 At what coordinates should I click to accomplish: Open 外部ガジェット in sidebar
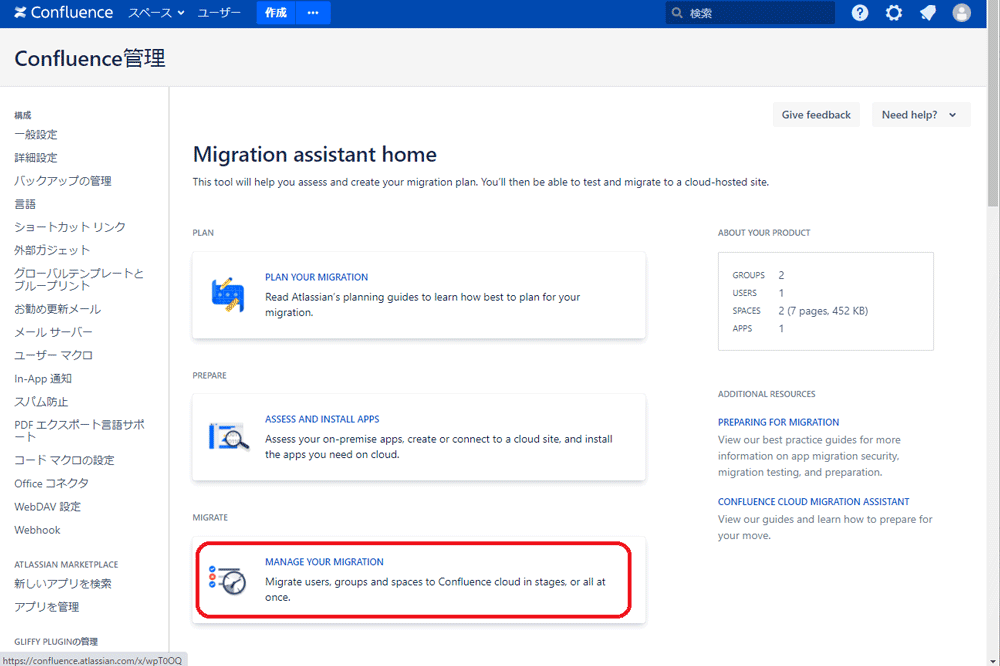[52, 250]
